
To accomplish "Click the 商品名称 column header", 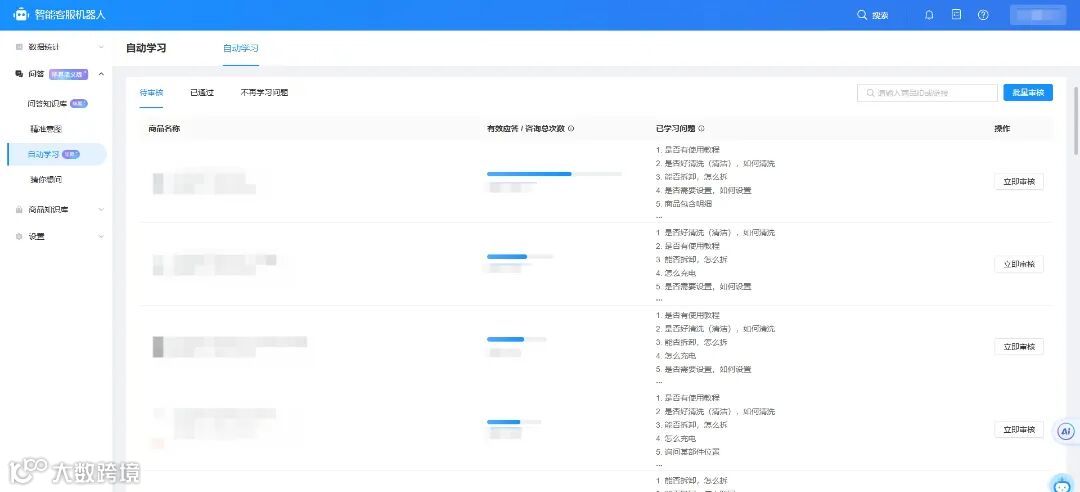I will coord(165,129).
